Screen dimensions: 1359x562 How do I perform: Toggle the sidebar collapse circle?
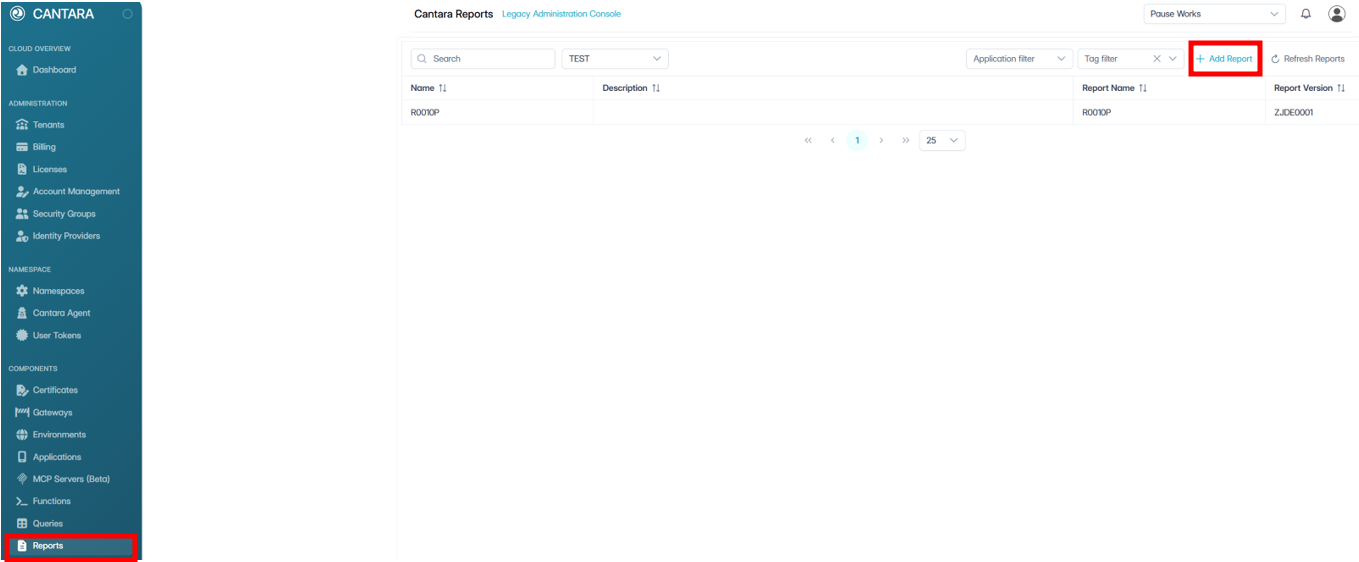(x=127, y=14)
